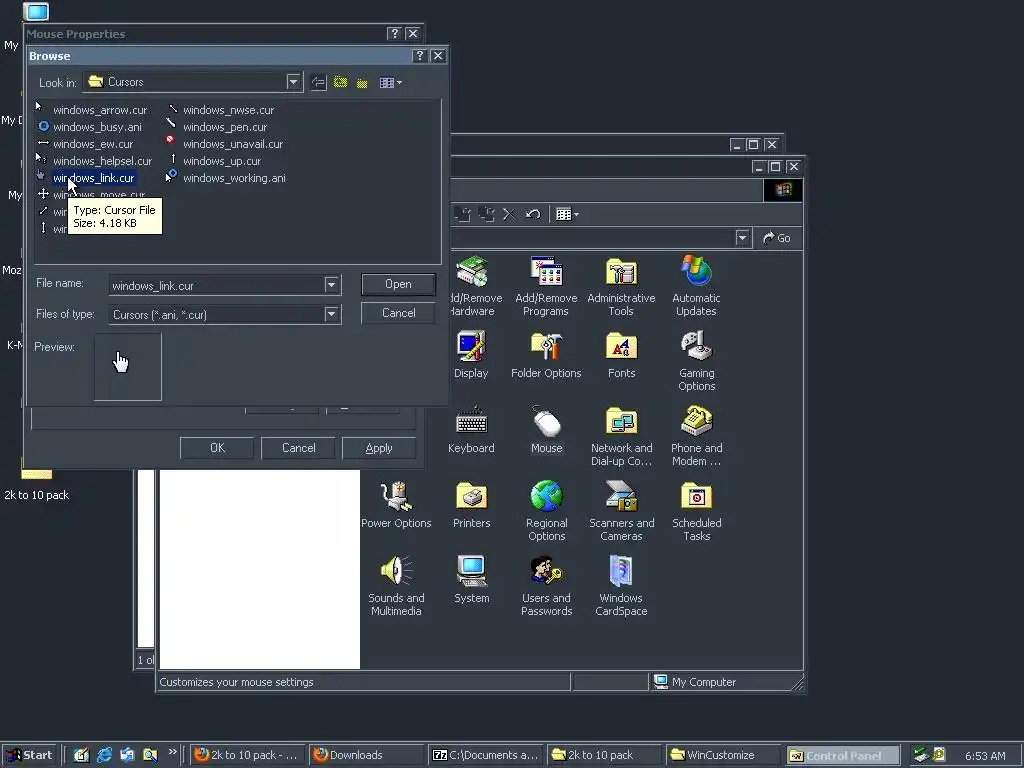Expand the Look in Cursors dropdown
The image size is (1024, 768).
(x=293, y=82)
